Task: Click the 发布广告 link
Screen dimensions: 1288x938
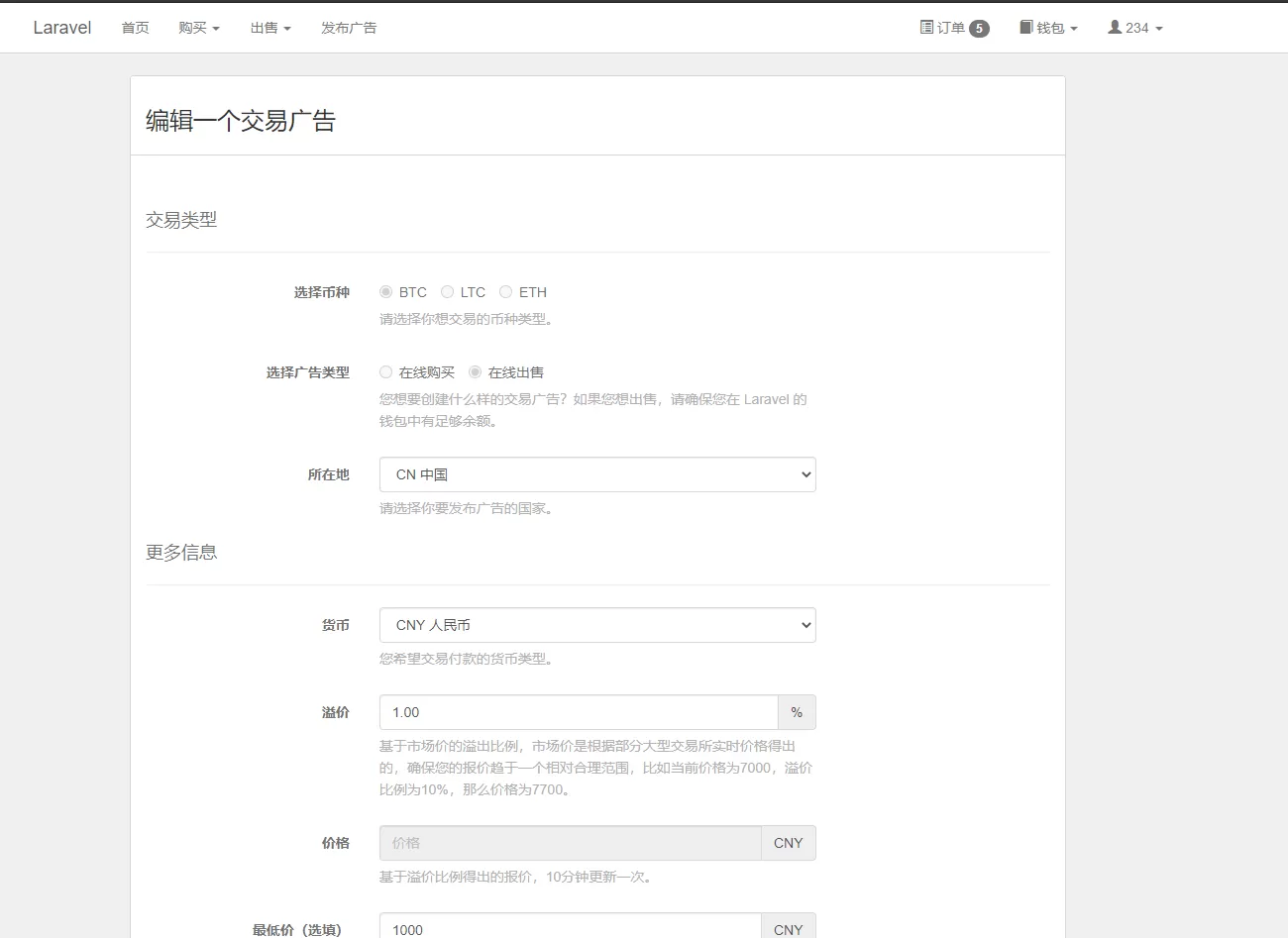Action: click(349, 28)
